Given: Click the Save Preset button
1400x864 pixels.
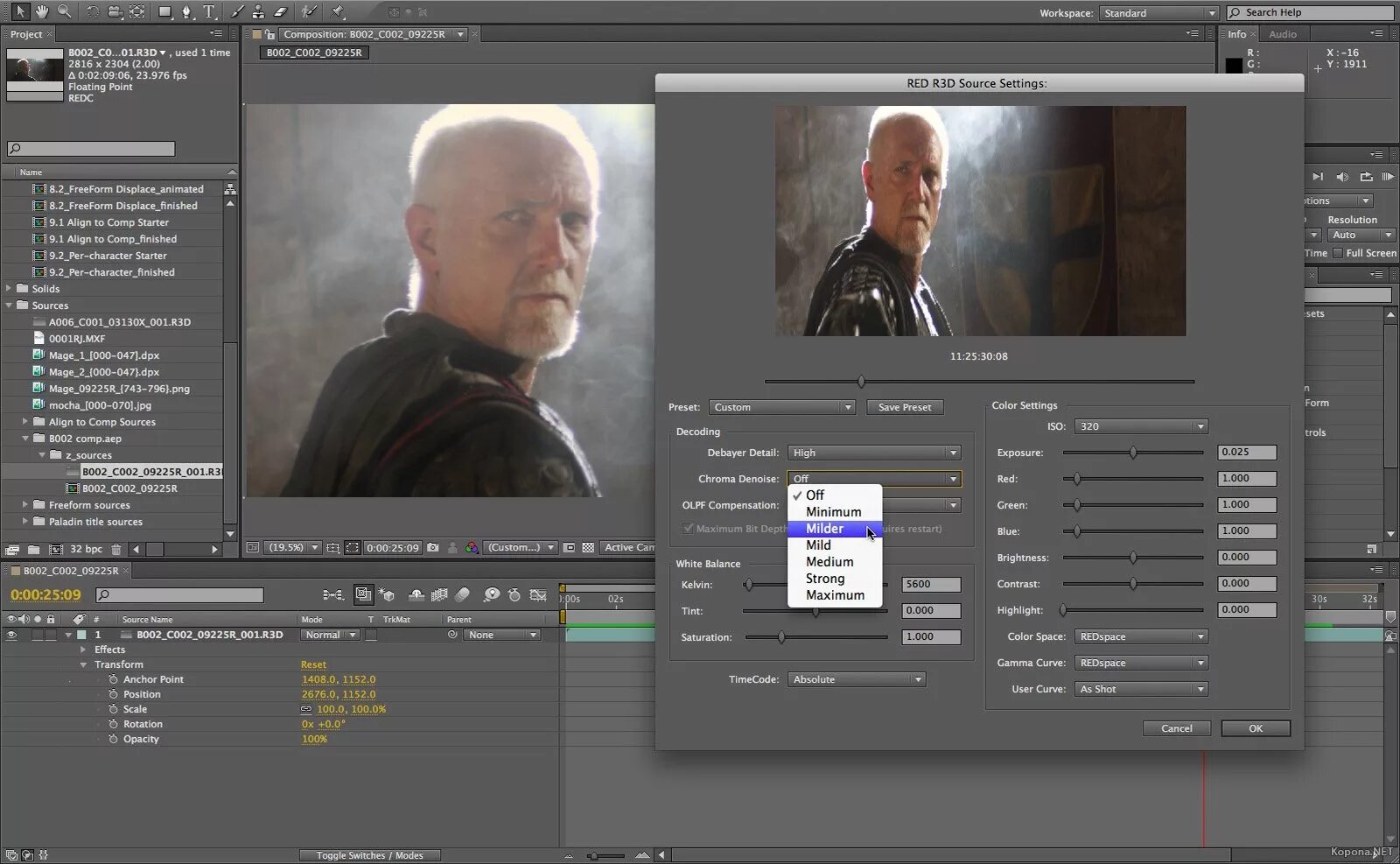Looking at the screenshot, I should (904, 406).
